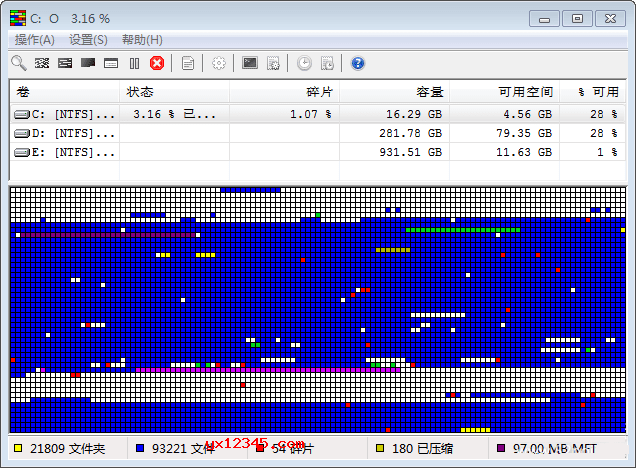This screenshot has height=468, width=636.
Task: Click the 1 % free cell for E:
Action: pos(592,152)
